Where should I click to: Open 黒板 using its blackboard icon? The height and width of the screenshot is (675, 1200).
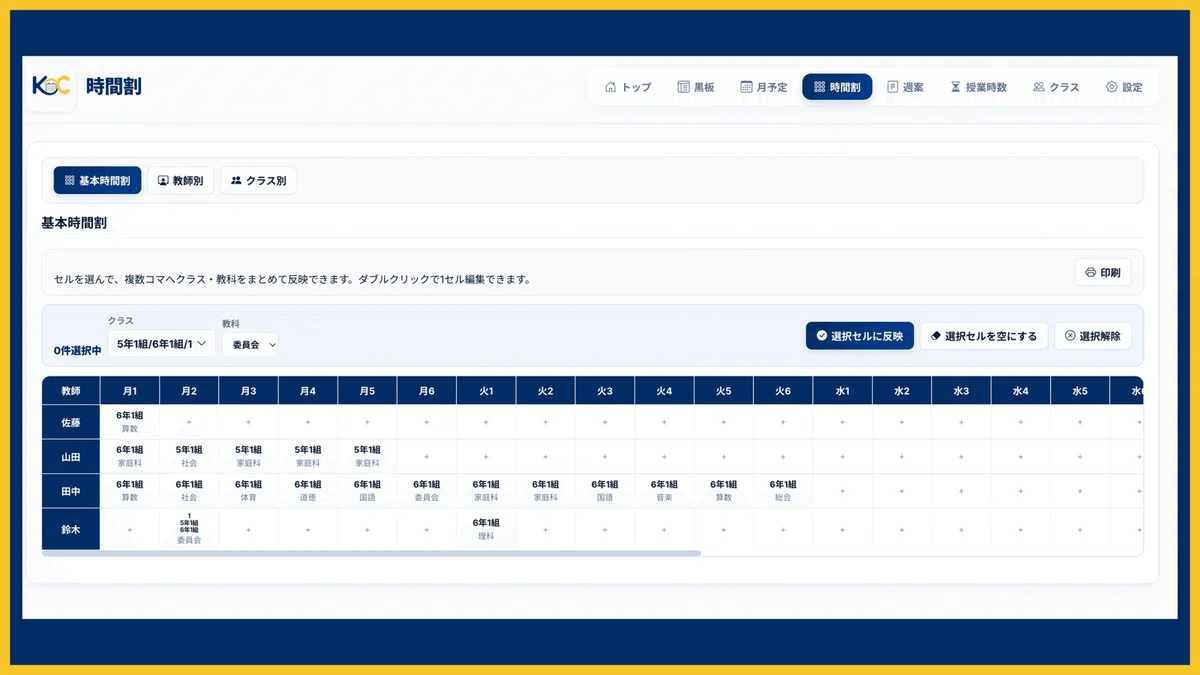point(684,87)
